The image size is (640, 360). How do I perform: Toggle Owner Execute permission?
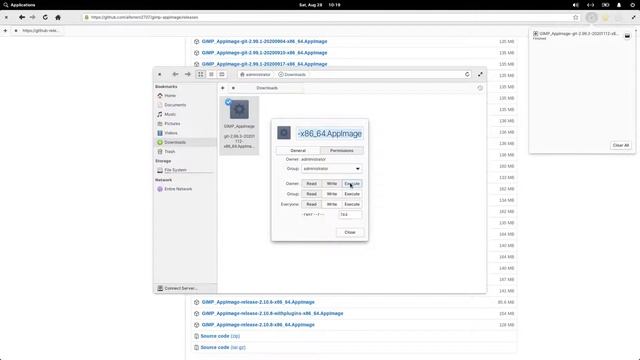(352, 184)
